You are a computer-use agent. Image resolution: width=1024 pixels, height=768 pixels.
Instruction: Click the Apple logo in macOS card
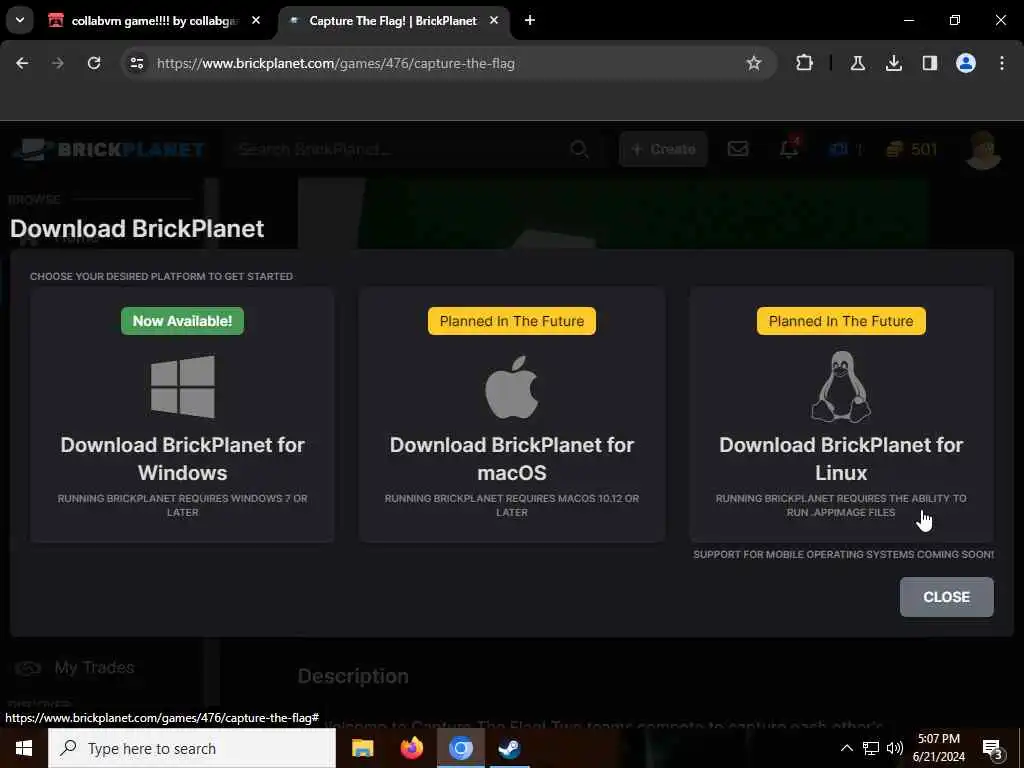tap(512, 387)
